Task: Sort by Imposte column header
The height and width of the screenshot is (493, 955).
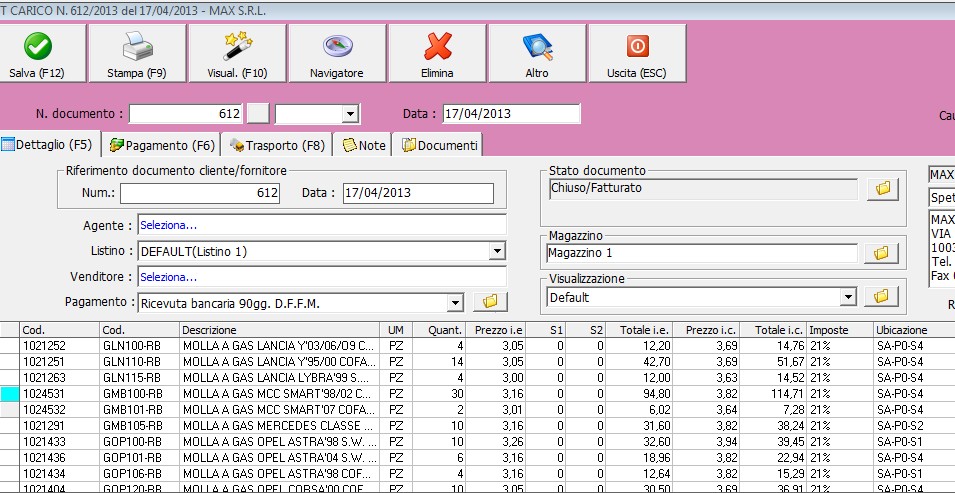Action: [840, 330]
